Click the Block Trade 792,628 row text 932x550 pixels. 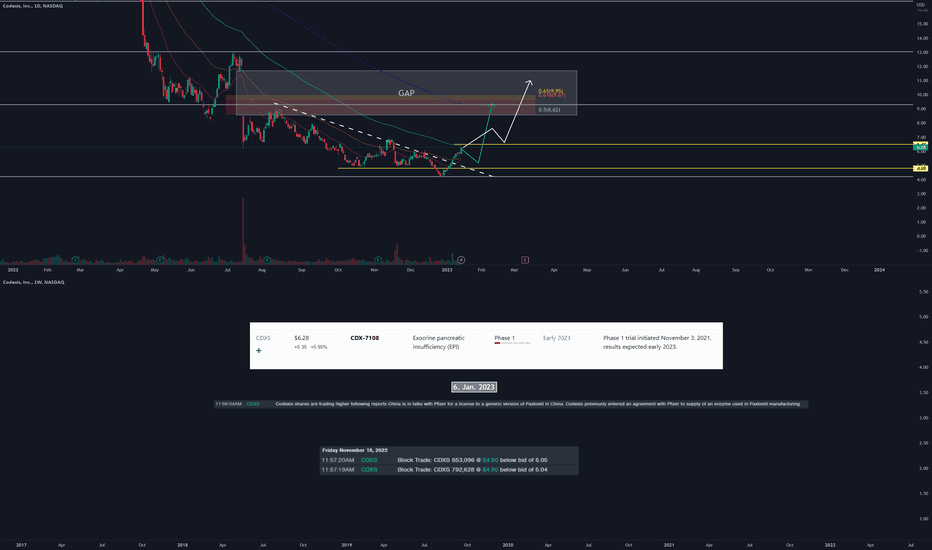473,470
